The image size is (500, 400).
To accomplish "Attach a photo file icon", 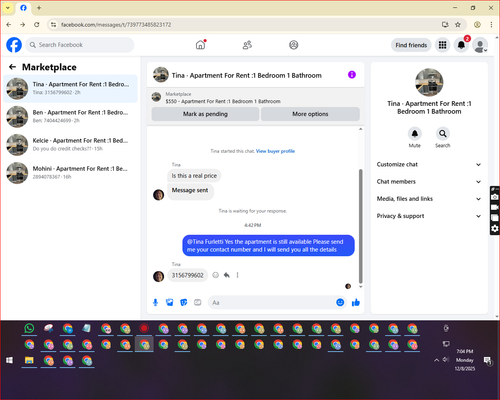I will (x=170, y=302).
